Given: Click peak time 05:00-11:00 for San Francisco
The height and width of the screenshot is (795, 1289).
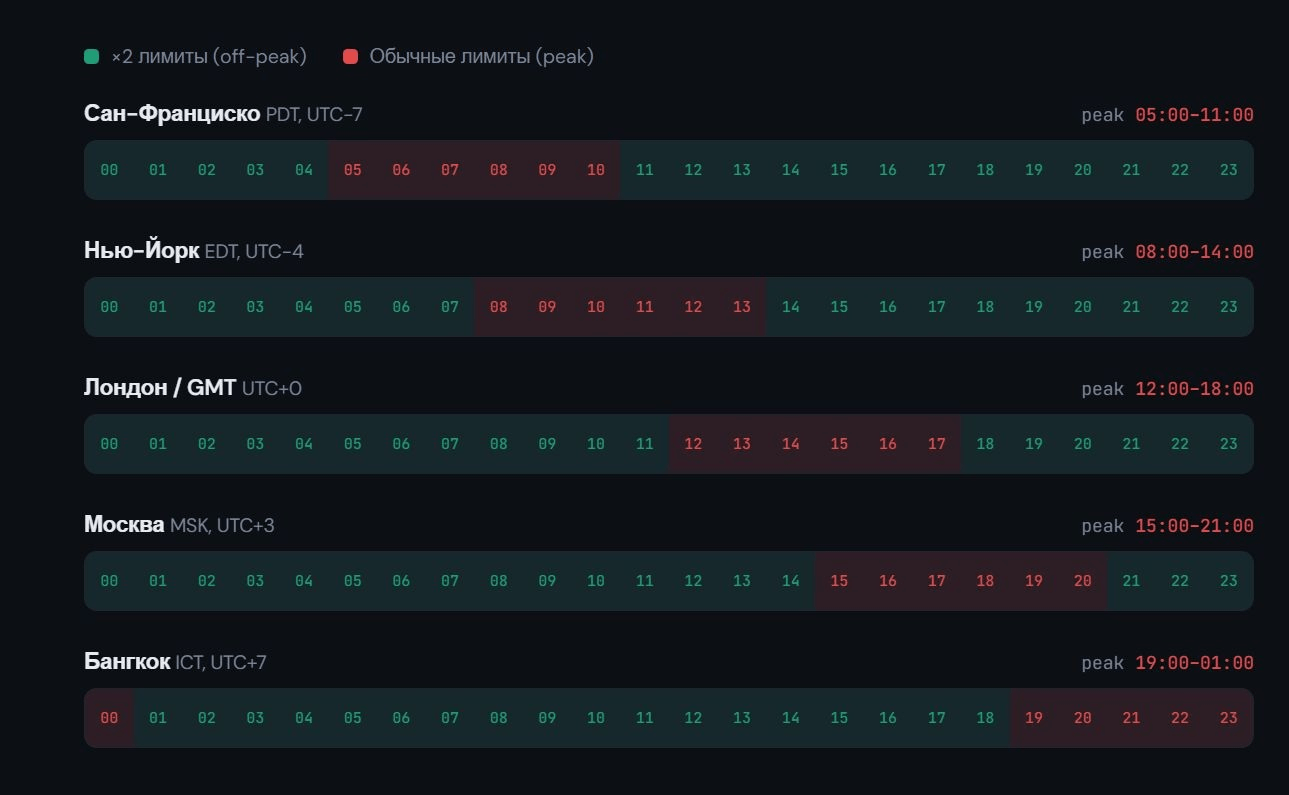Looking at the screenshot, I should point(1193,115).
